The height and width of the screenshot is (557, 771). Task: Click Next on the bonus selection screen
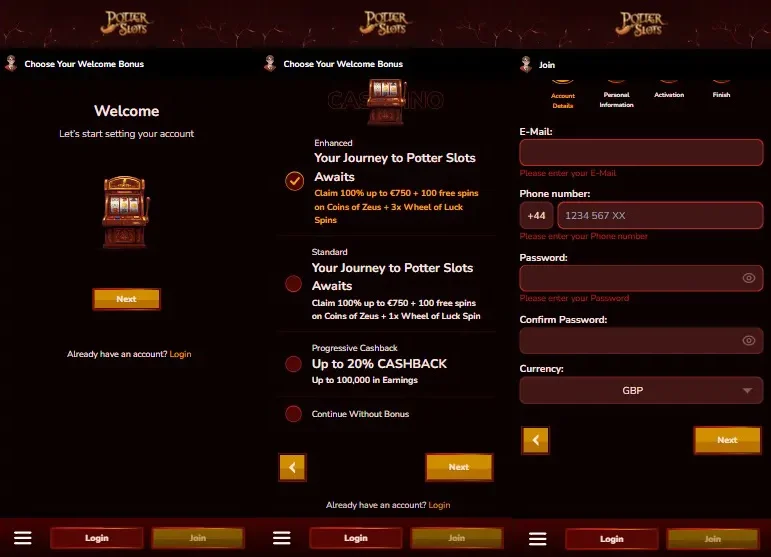point(459,467)
